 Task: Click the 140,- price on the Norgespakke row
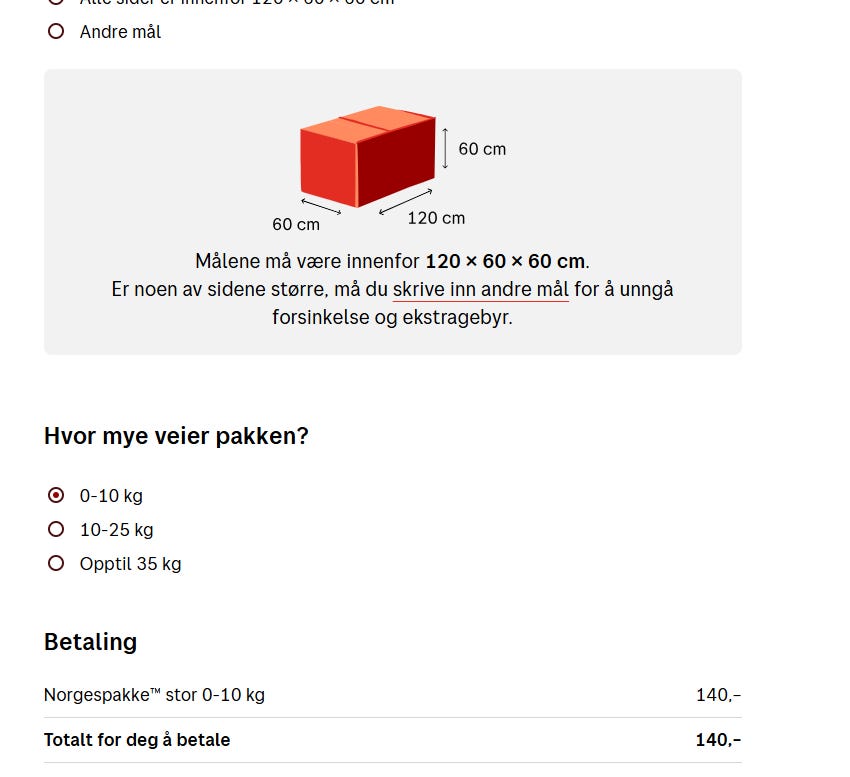(x=718, y=695)
